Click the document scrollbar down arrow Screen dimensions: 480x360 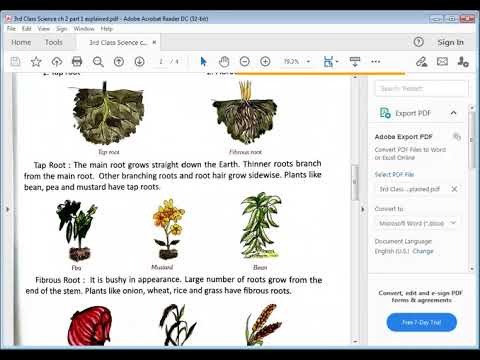[x=355, y=341]
